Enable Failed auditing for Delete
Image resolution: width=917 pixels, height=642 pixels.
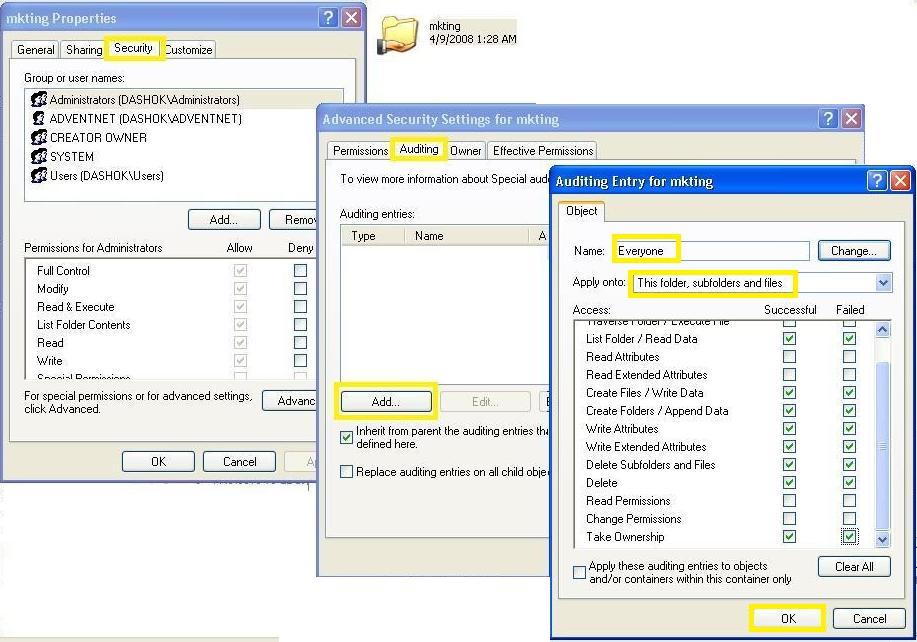click(x=849, y=483)
